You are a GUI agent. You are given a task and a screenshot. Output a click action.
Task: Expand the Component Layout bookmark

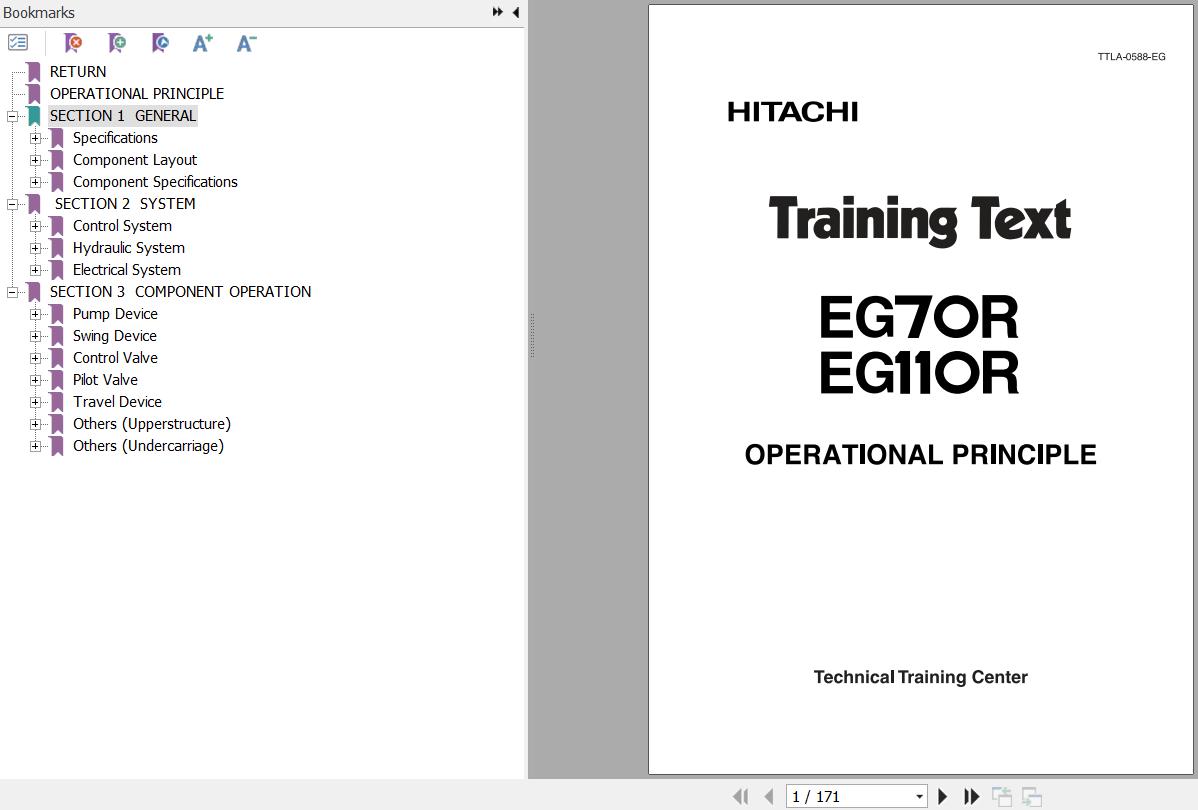[x=35, y=160]
